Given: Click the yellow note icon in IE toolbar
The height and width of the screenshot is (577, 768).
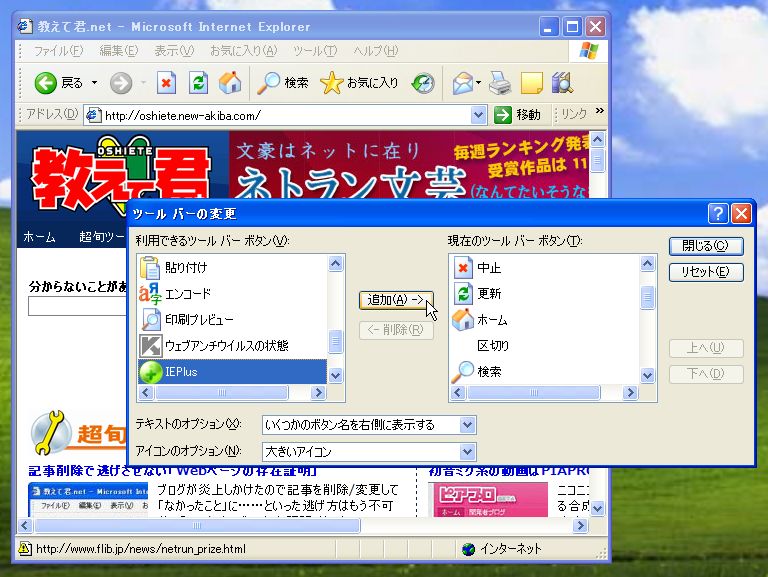Looking at the screenshot, I should coord(532,83).
